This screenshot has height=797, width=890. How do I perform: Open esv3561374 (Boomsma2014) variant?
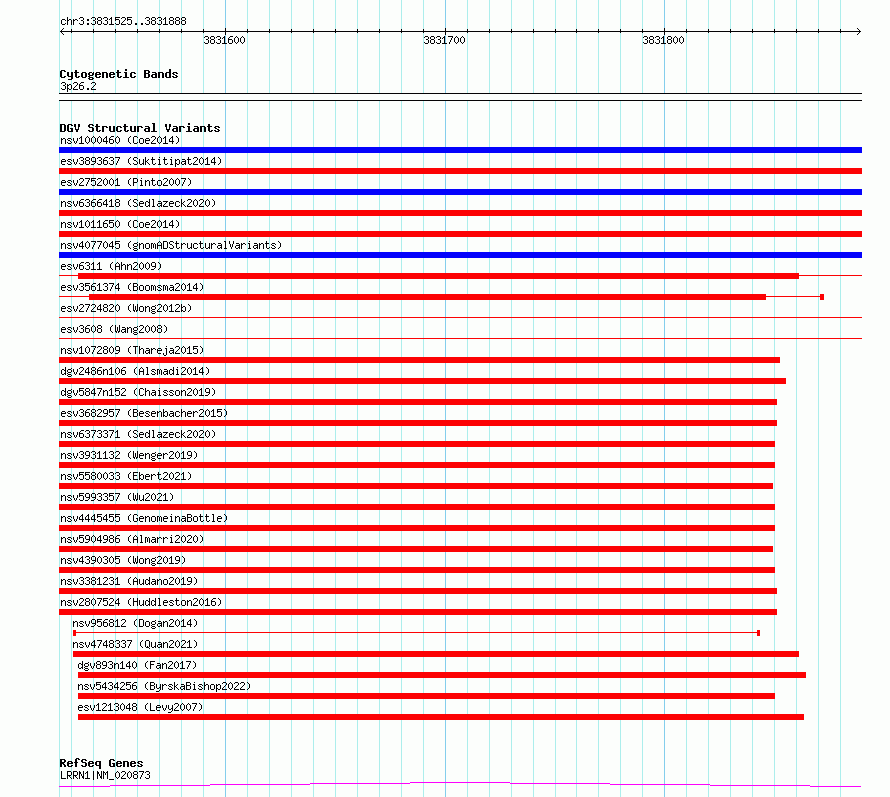click(132, 287)
